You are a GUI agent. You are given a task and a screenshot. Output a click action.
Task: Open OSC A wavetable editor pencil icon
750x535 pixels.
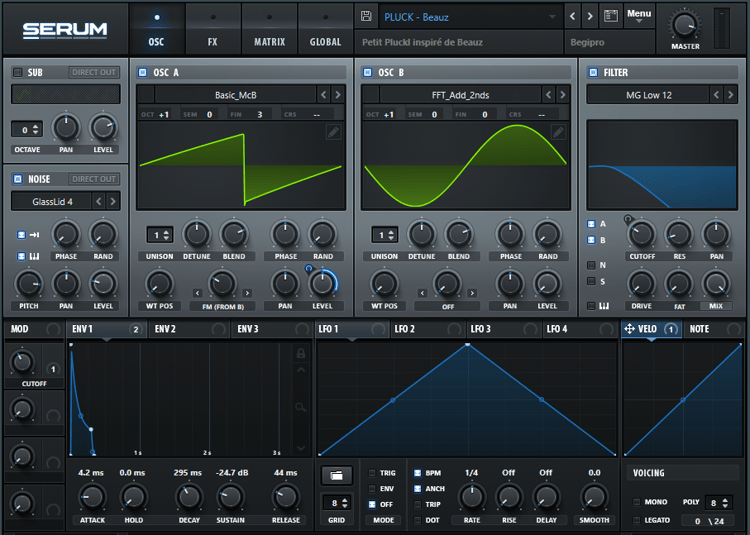333,132
